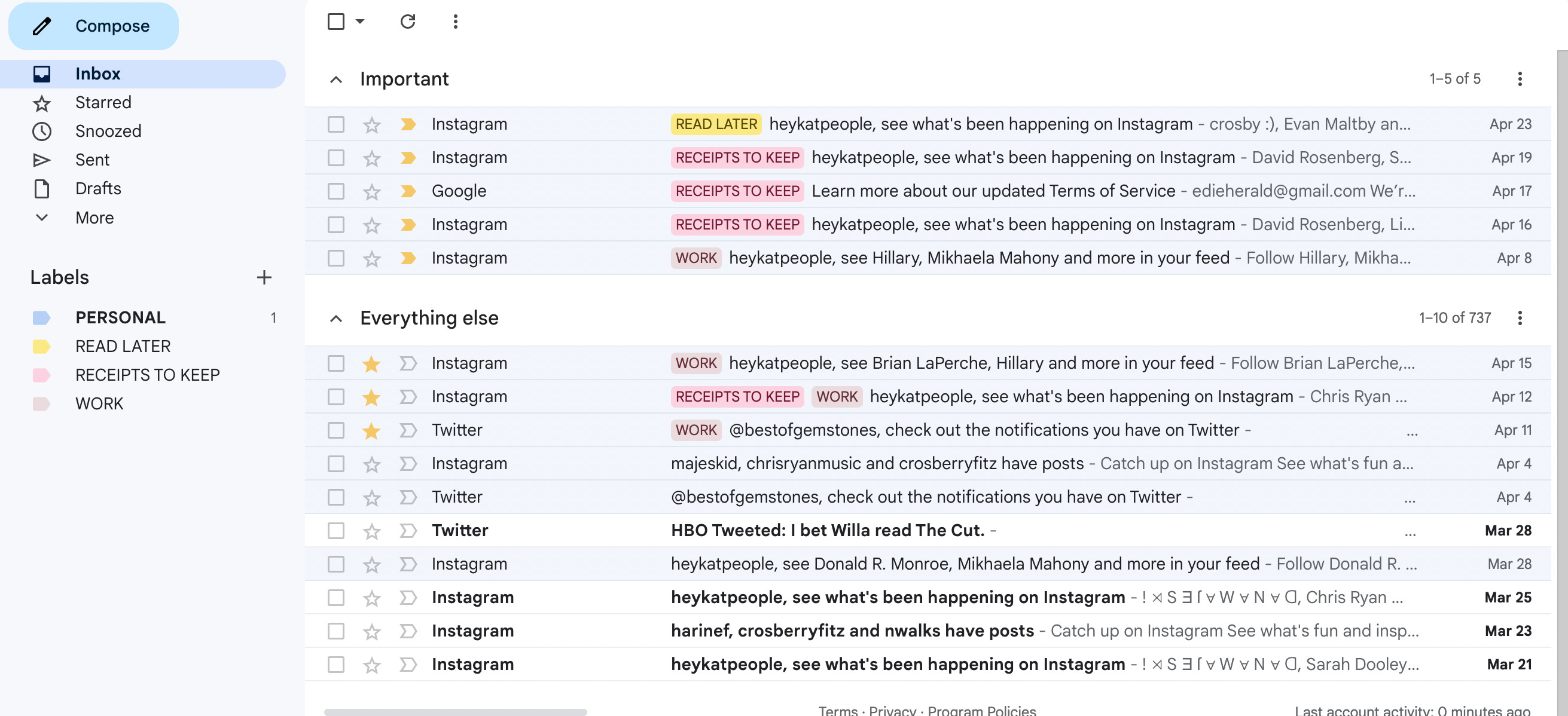Click the yellow READ LATER label color tag
Screen dimensions: 1568x716
(41, 346)
